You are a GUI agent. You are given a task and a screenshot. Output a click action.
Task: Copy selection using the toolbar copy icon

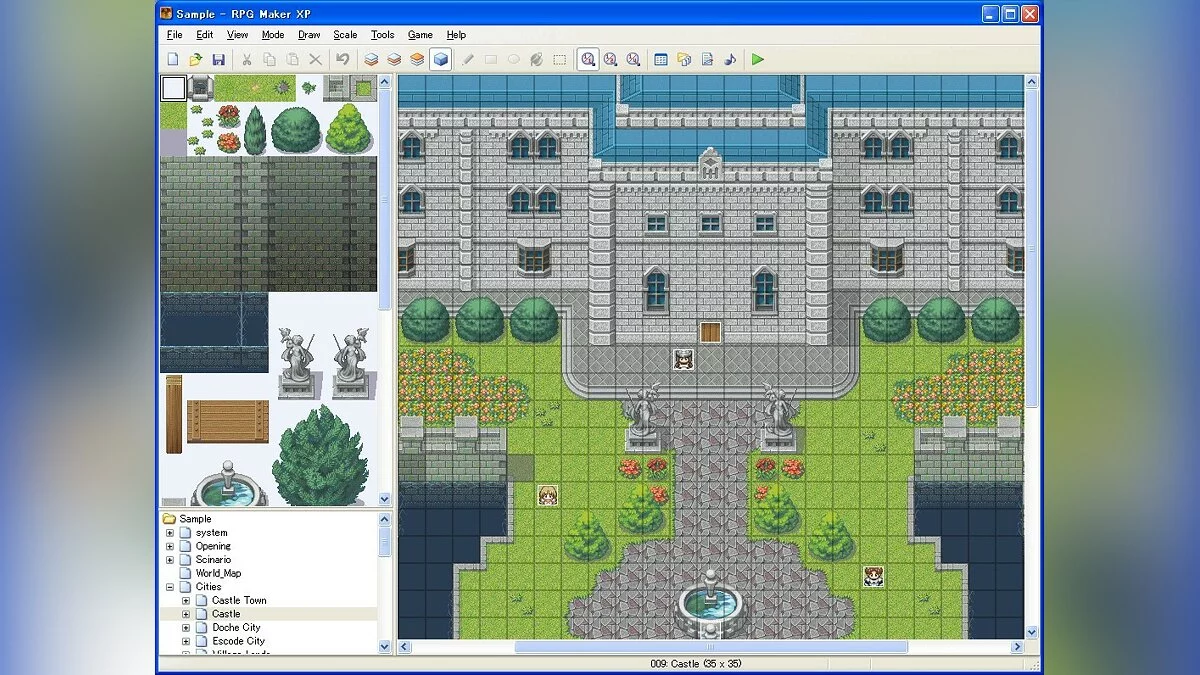pos(270,60)
